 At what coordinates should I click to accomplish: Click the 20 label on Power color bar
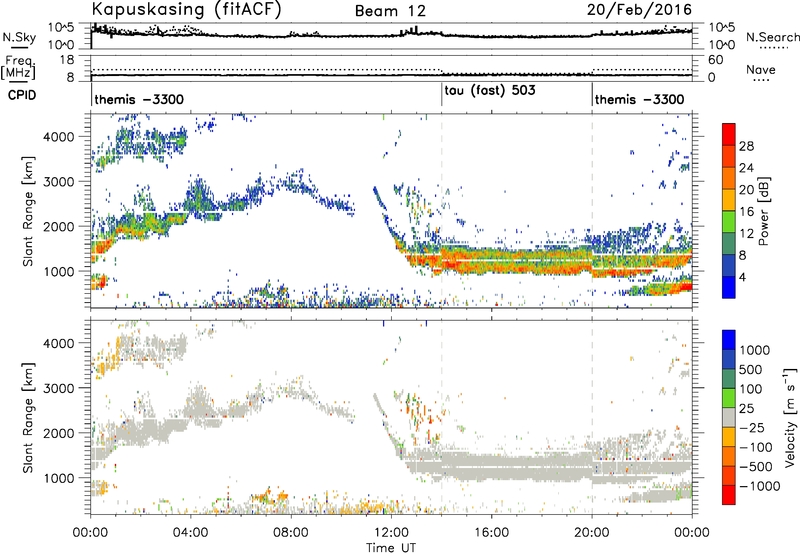[746, 190]
